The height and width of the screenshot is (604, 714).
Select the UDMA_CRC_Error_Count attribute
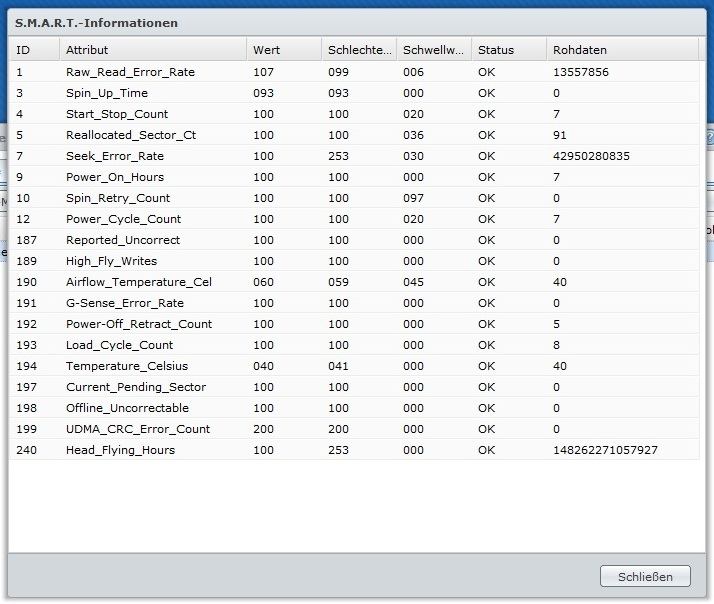(138, 428)
